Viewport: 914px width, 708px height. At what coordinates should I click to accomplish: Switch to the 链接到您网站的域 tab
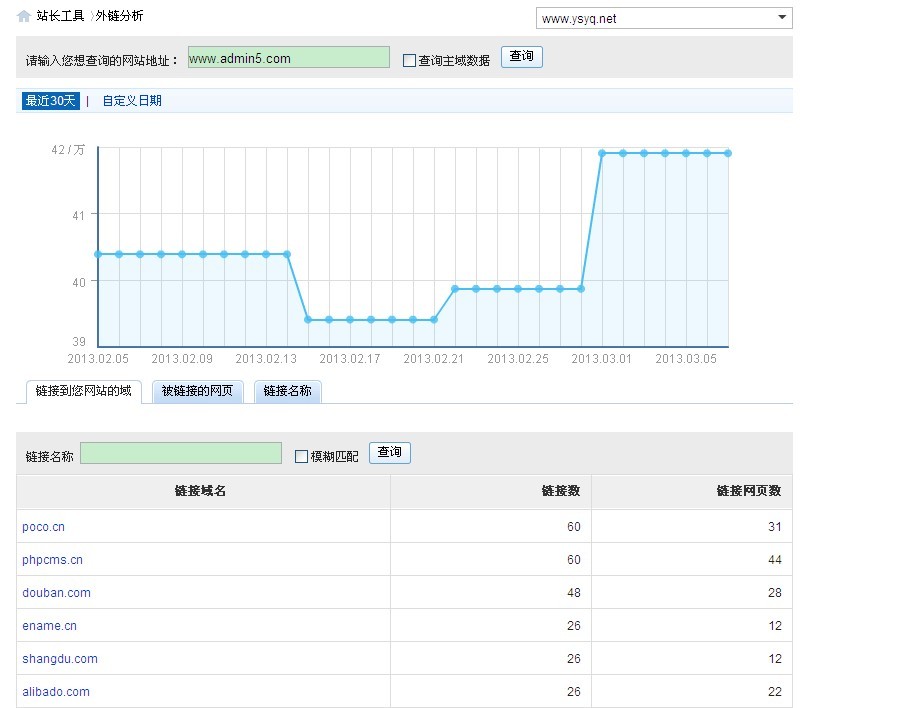click(x=83, y=390)
